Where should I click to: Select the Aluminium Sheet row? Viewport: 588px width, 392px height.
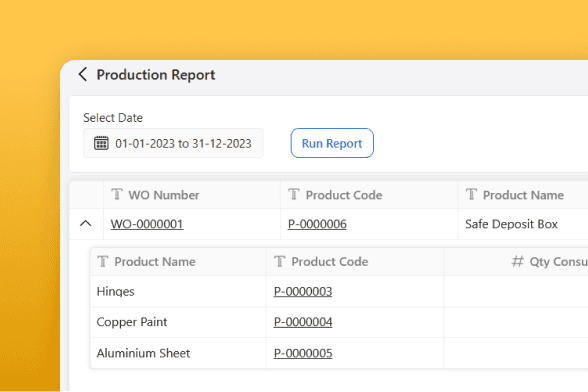[339, 353]
